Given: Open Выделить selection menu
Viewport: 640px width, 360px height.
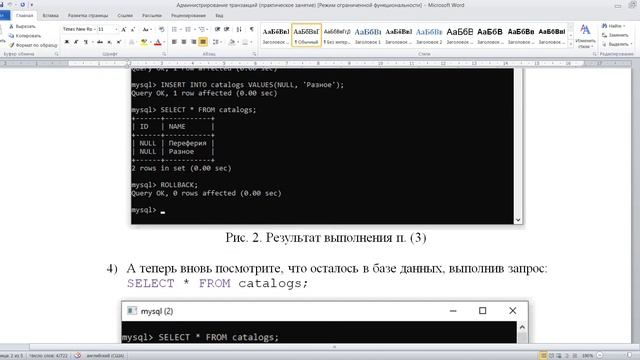Looking at the screenshot, I should [x=617, y=44].
